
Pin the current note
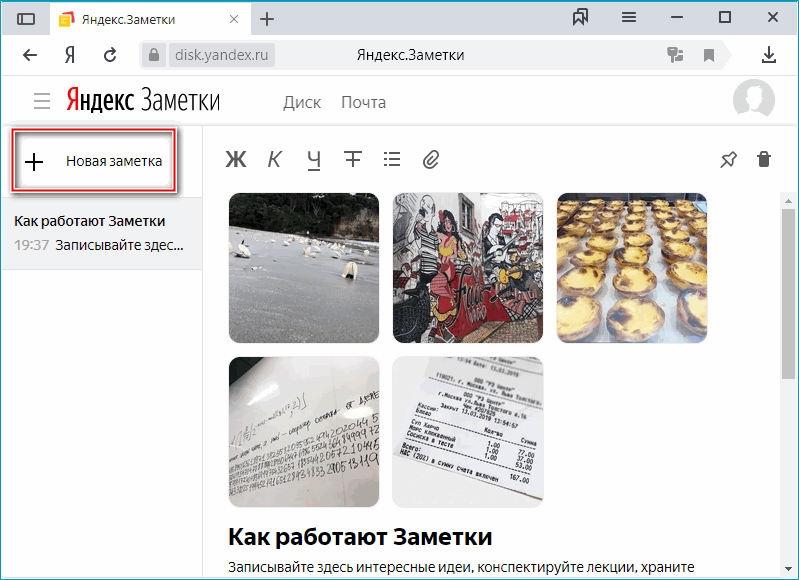728,160
